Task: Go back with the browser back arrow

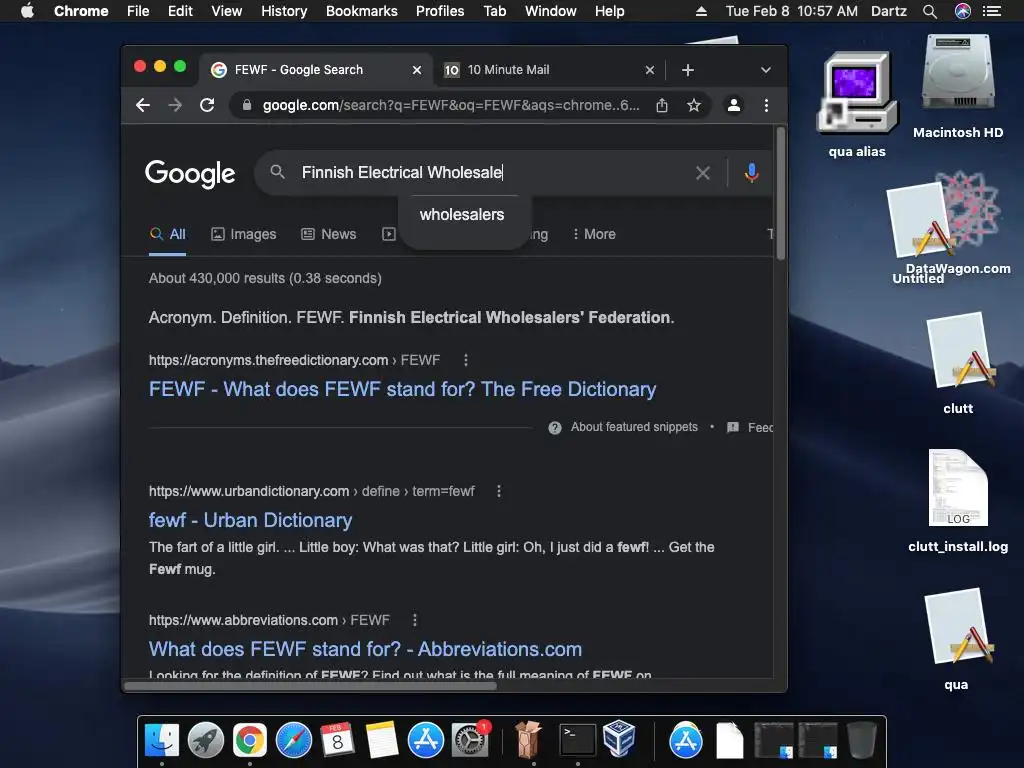Action: [143, 105]
